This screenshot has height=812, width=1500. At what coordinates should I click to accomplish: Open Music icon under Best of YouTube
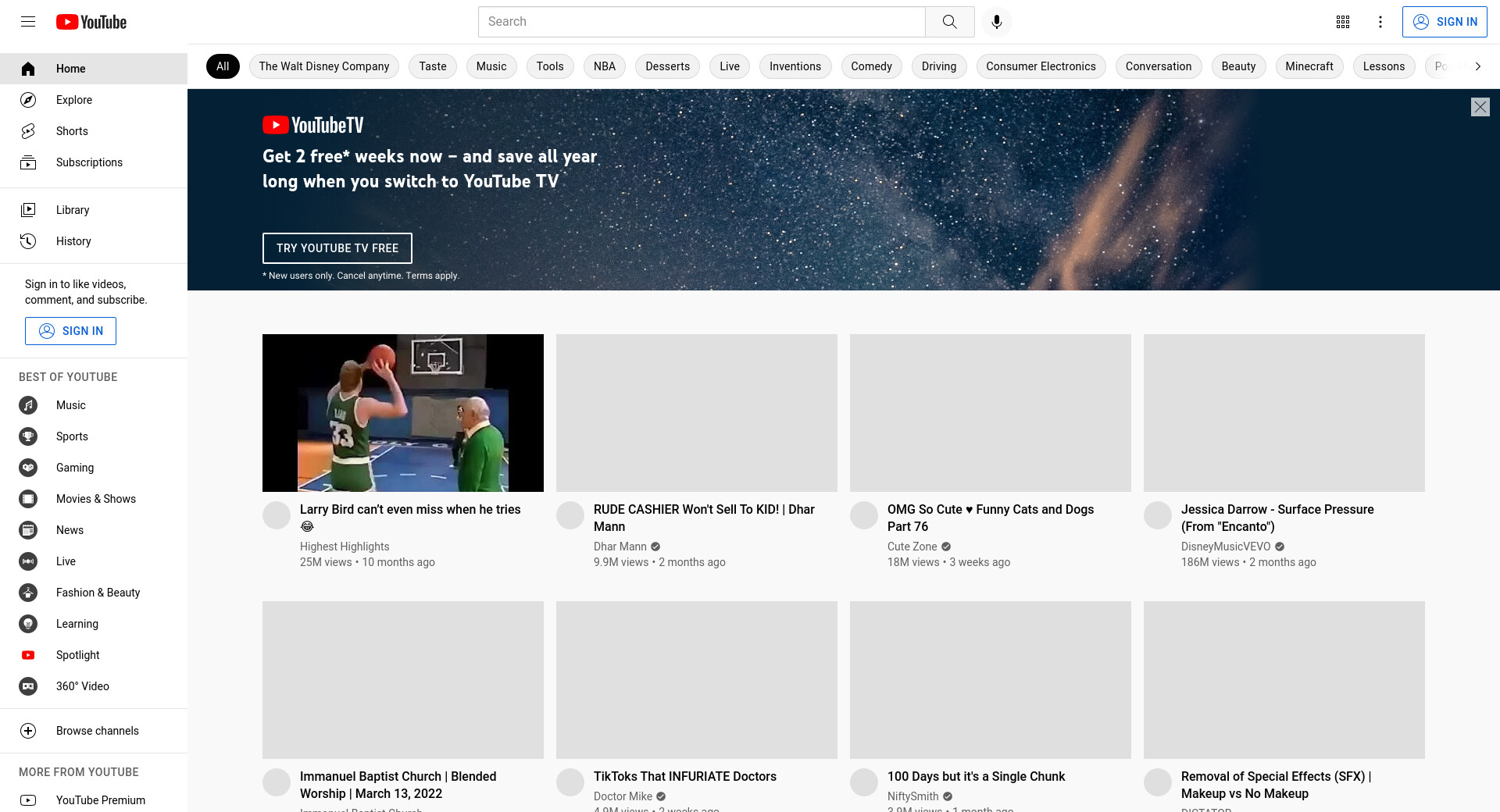point(28,405)
